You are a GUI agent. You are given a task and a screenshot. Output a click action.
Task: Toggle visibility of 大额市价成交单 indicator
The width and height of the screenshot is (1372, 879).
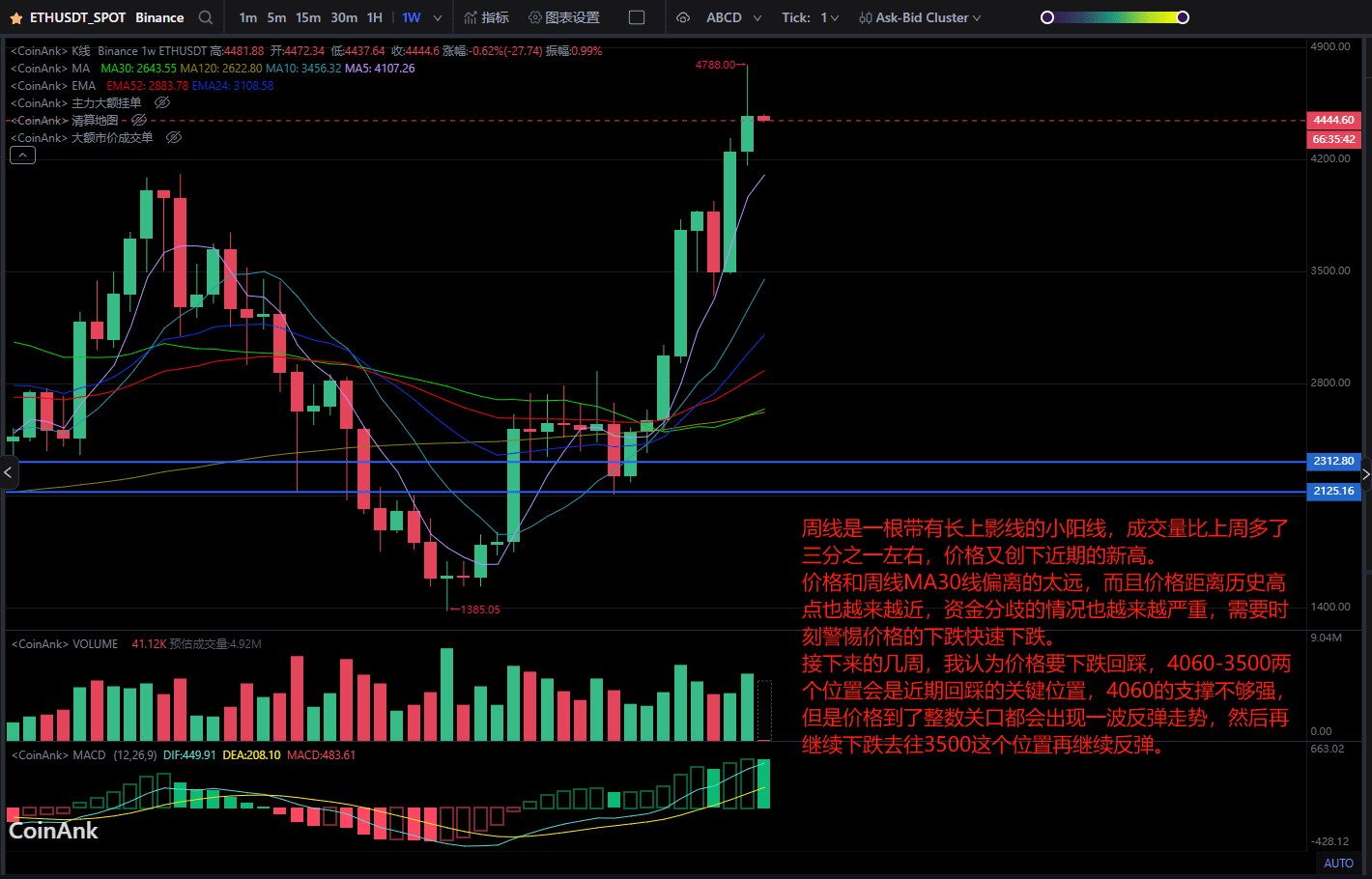click(174, 137)
